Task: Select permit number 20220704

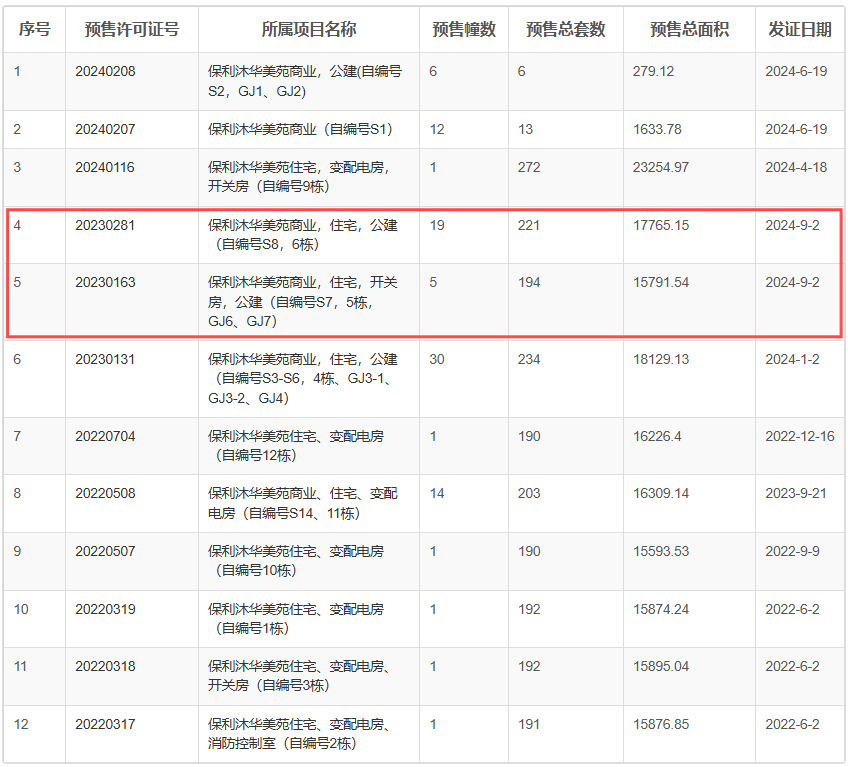Action: (x=105, y=436)
